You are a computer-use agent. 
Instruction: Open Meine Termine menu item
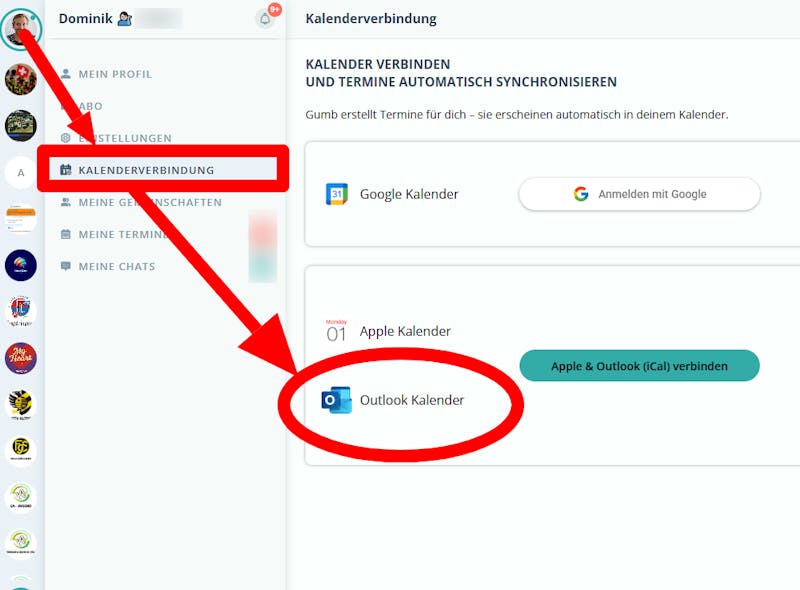(123, 235)
